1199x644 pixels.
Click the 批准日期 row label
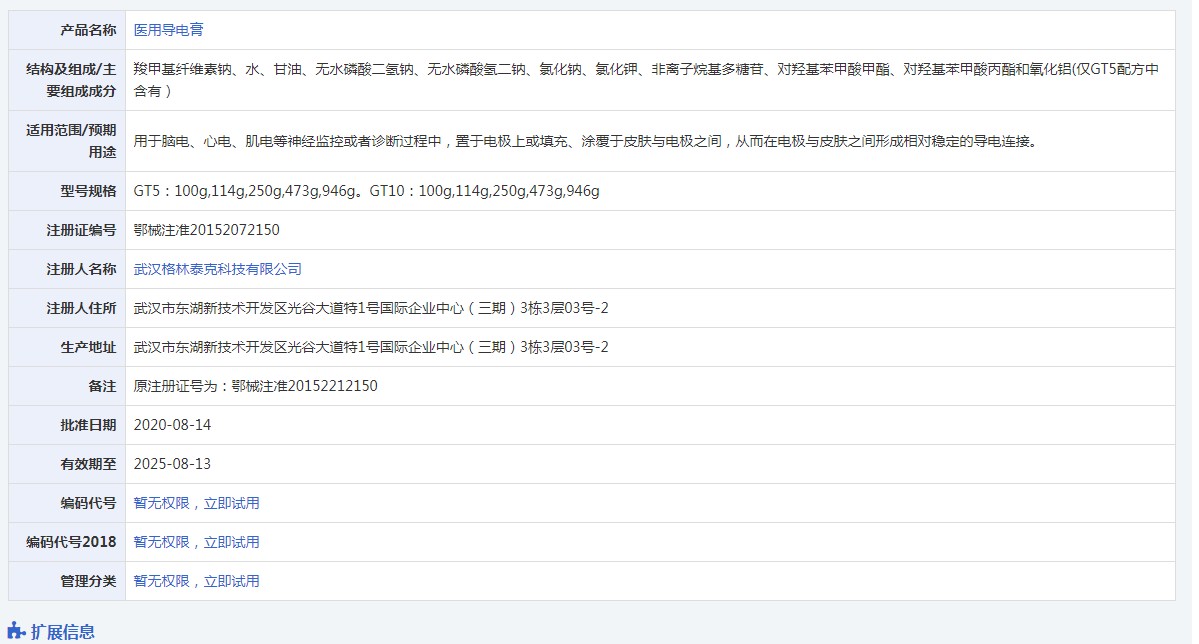coord(88,425)
